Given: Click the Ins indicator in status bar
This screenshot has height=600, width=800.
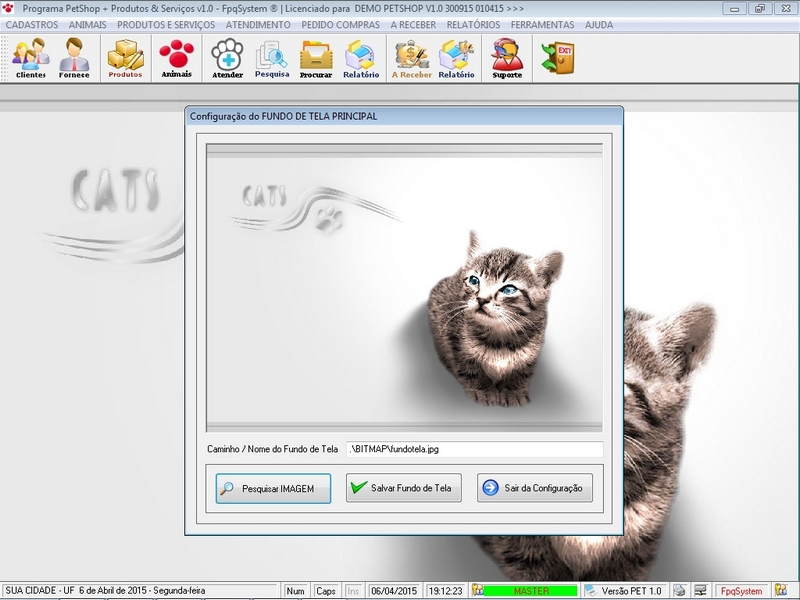Looking at the screenshot, I should (x=353, y=591).
